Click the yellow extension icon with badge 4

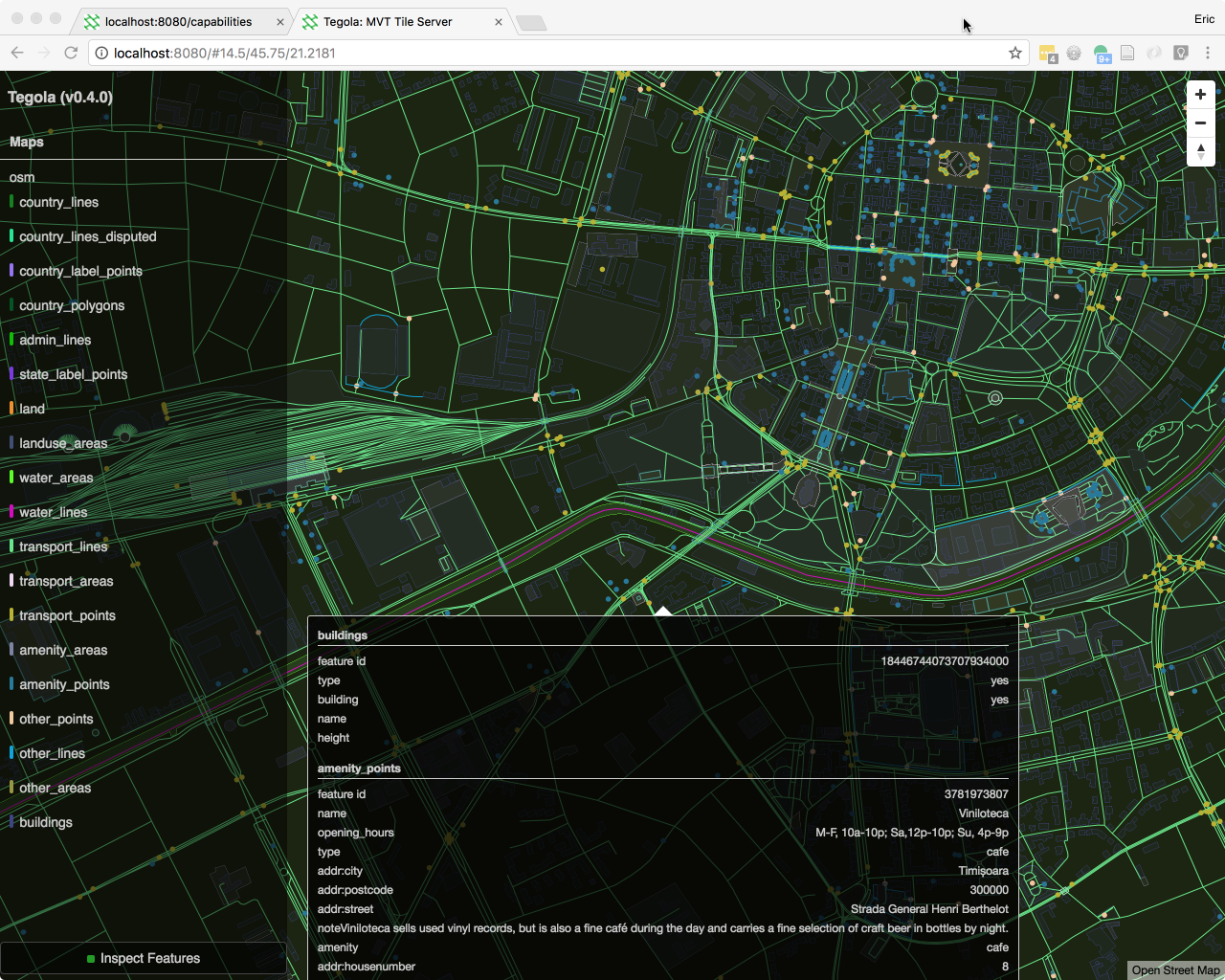click(x=1048, y=54)
